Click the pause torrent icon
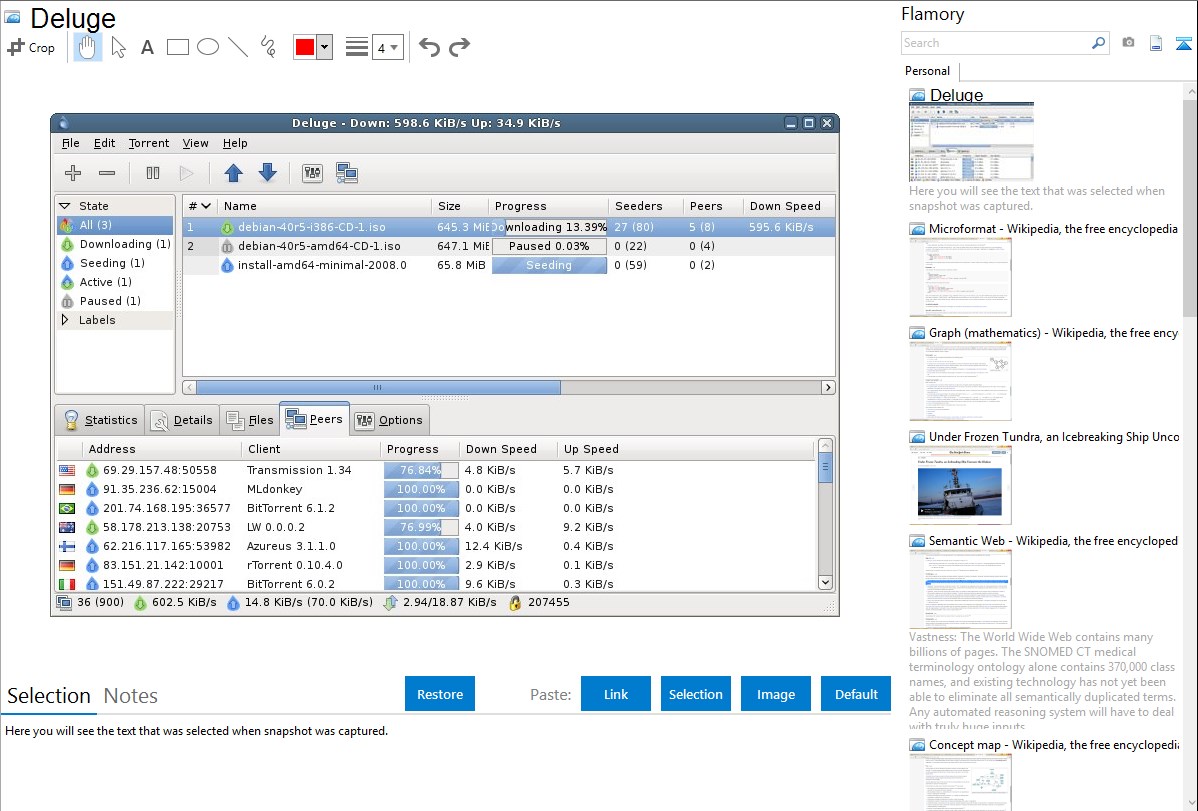The width and height of the screenshot is (1198, 811). (153, 173)
